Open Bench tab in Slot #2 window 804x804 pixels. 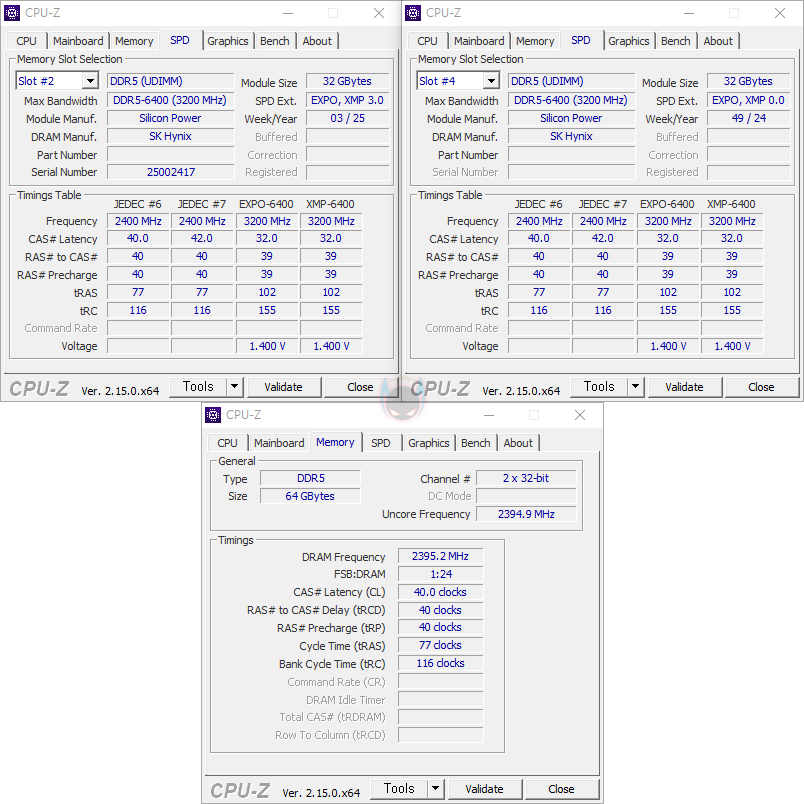[275, 41]
